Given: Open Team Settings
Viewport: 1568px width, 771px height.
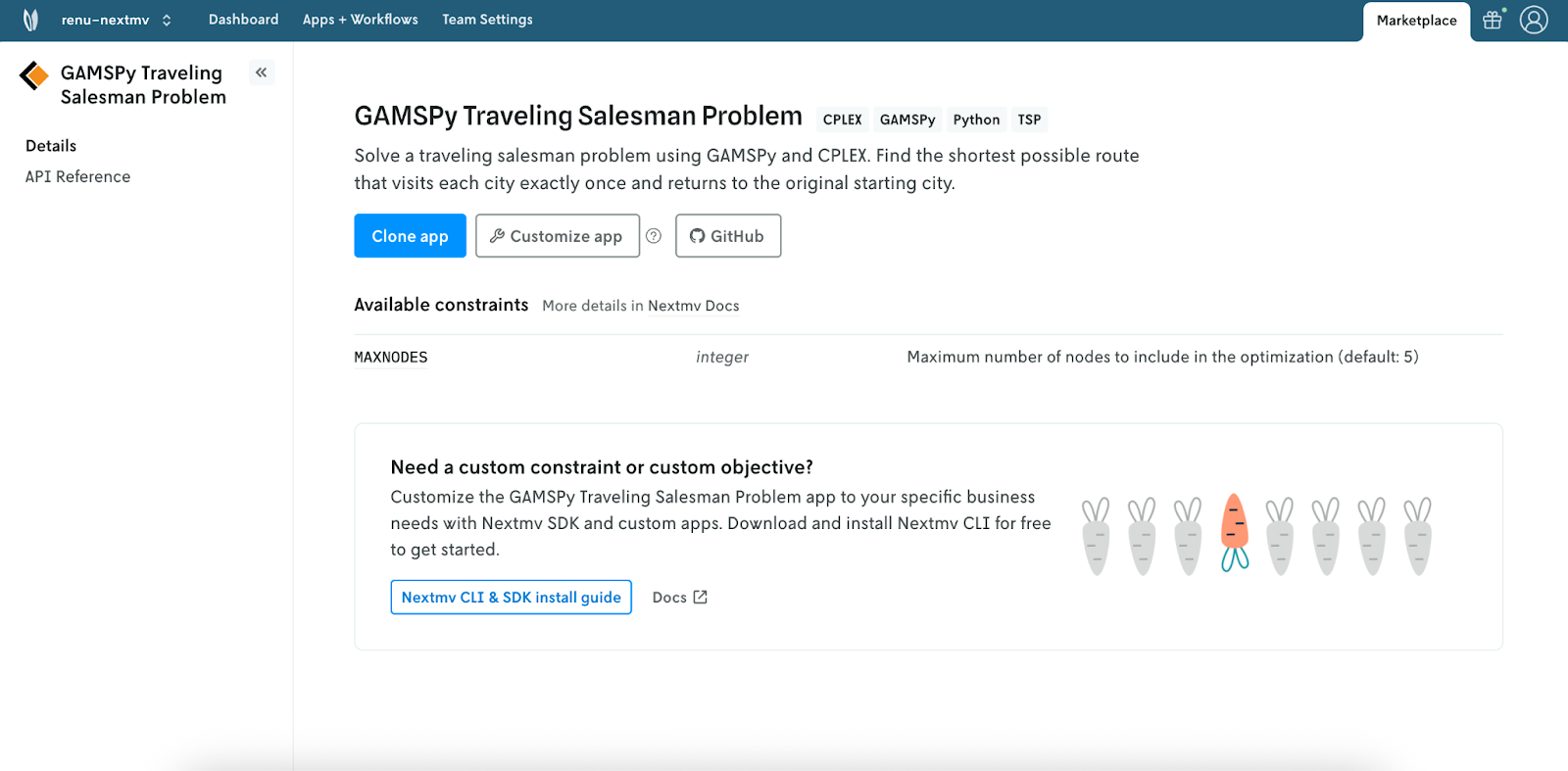Looking at the screenshot, I should [487, 20].
